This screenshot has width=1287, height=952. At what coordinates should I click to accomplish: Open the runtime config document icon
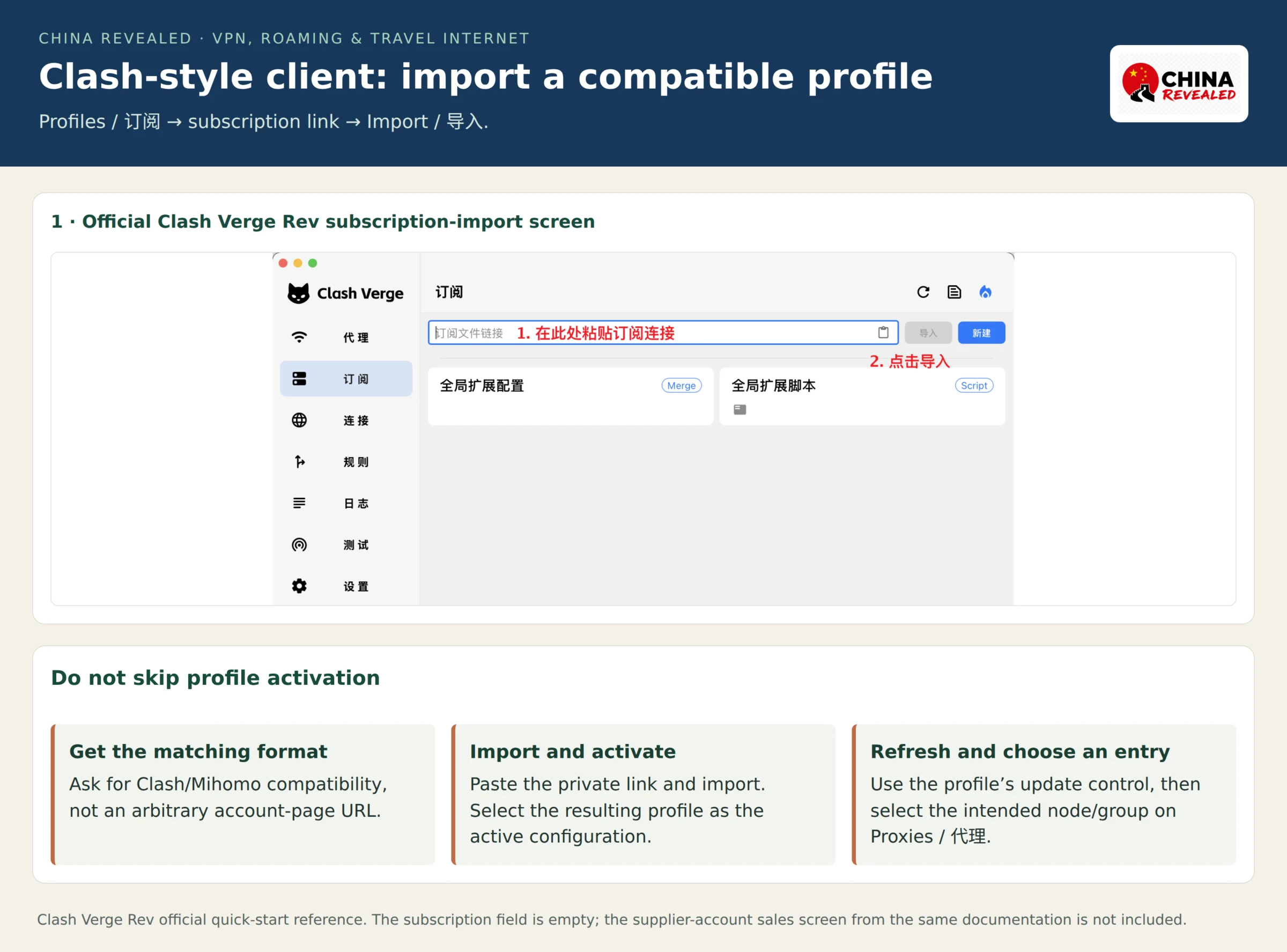[x=954, y=292]
